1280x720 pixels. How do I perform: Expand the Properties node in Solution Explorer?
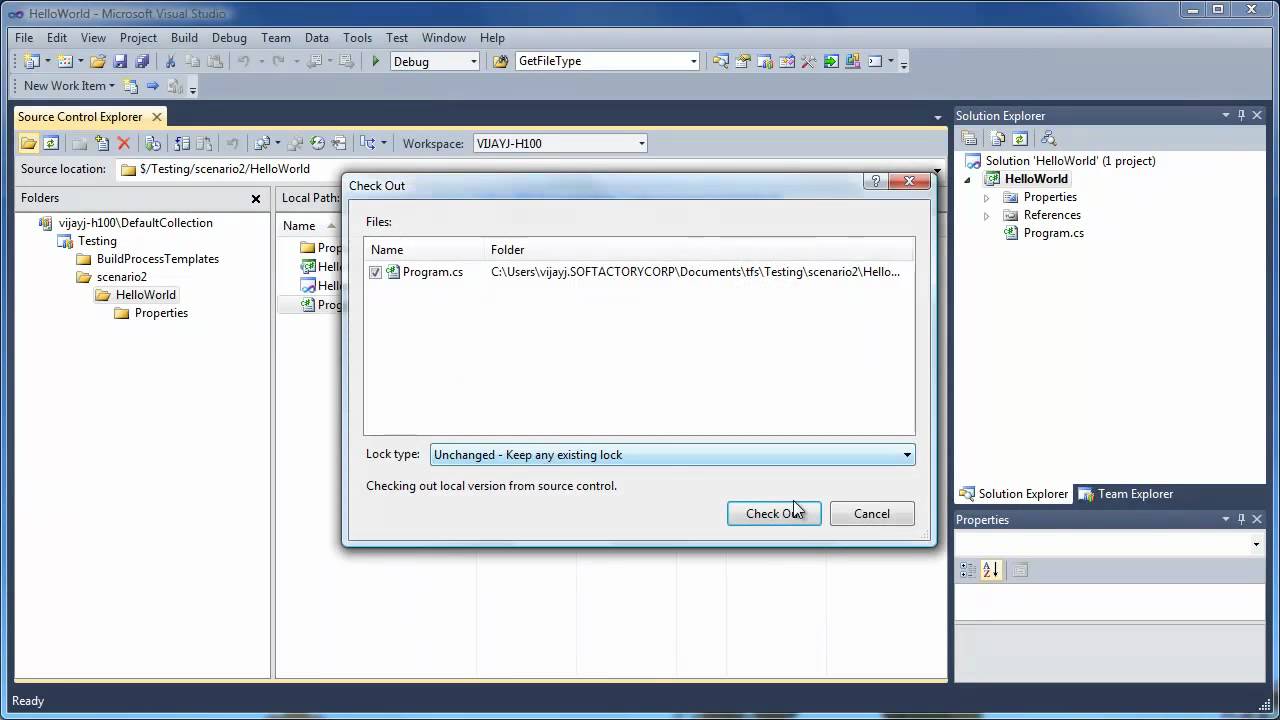(986, 198)
